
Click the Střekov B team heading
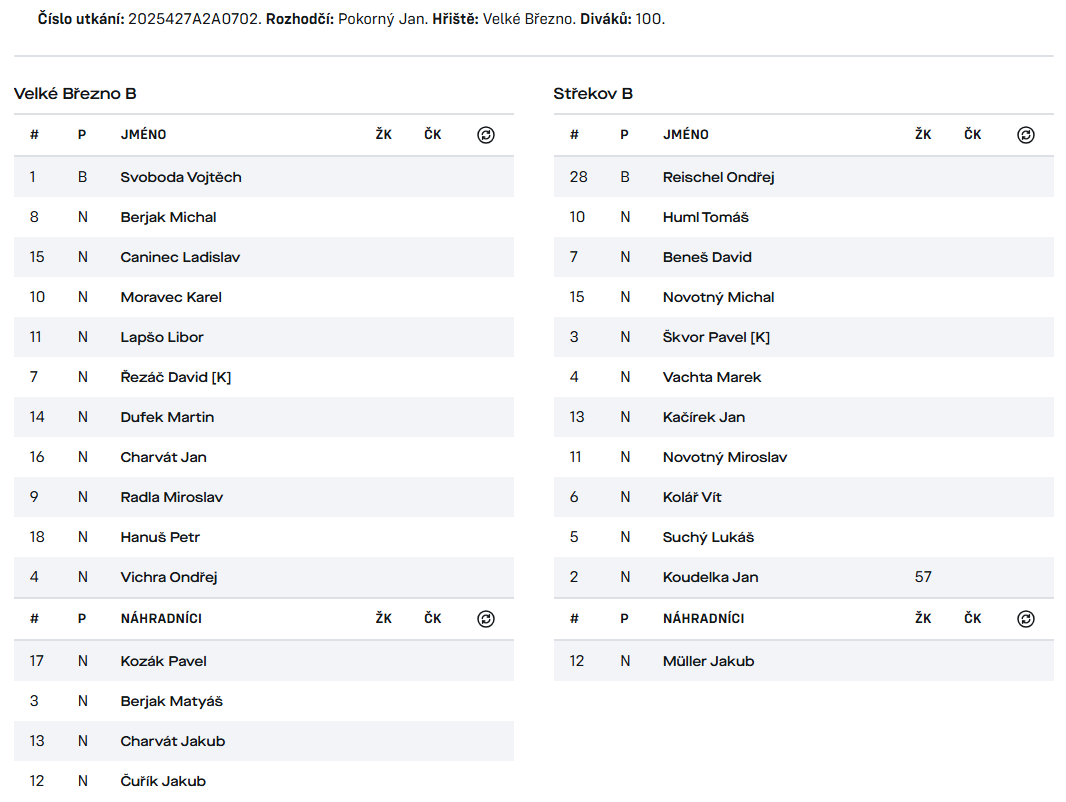(593, 94)
